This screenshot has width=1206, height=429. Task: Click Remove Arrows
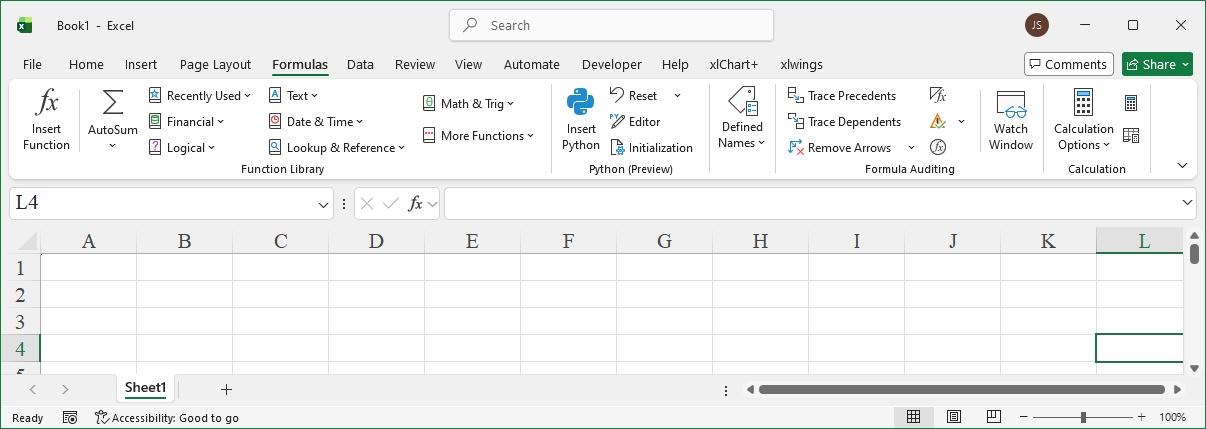(840, 148)
